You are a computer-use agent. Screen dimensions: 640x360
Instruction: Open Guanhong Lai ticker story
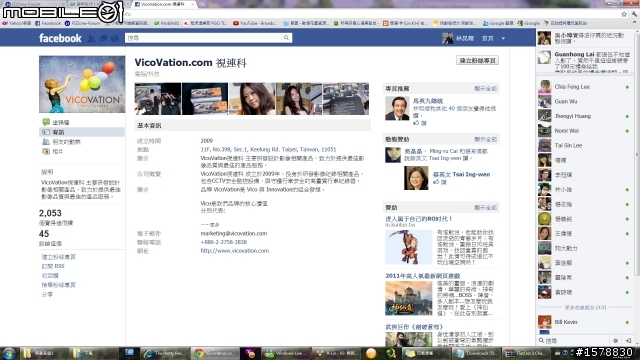coord(584,61)
